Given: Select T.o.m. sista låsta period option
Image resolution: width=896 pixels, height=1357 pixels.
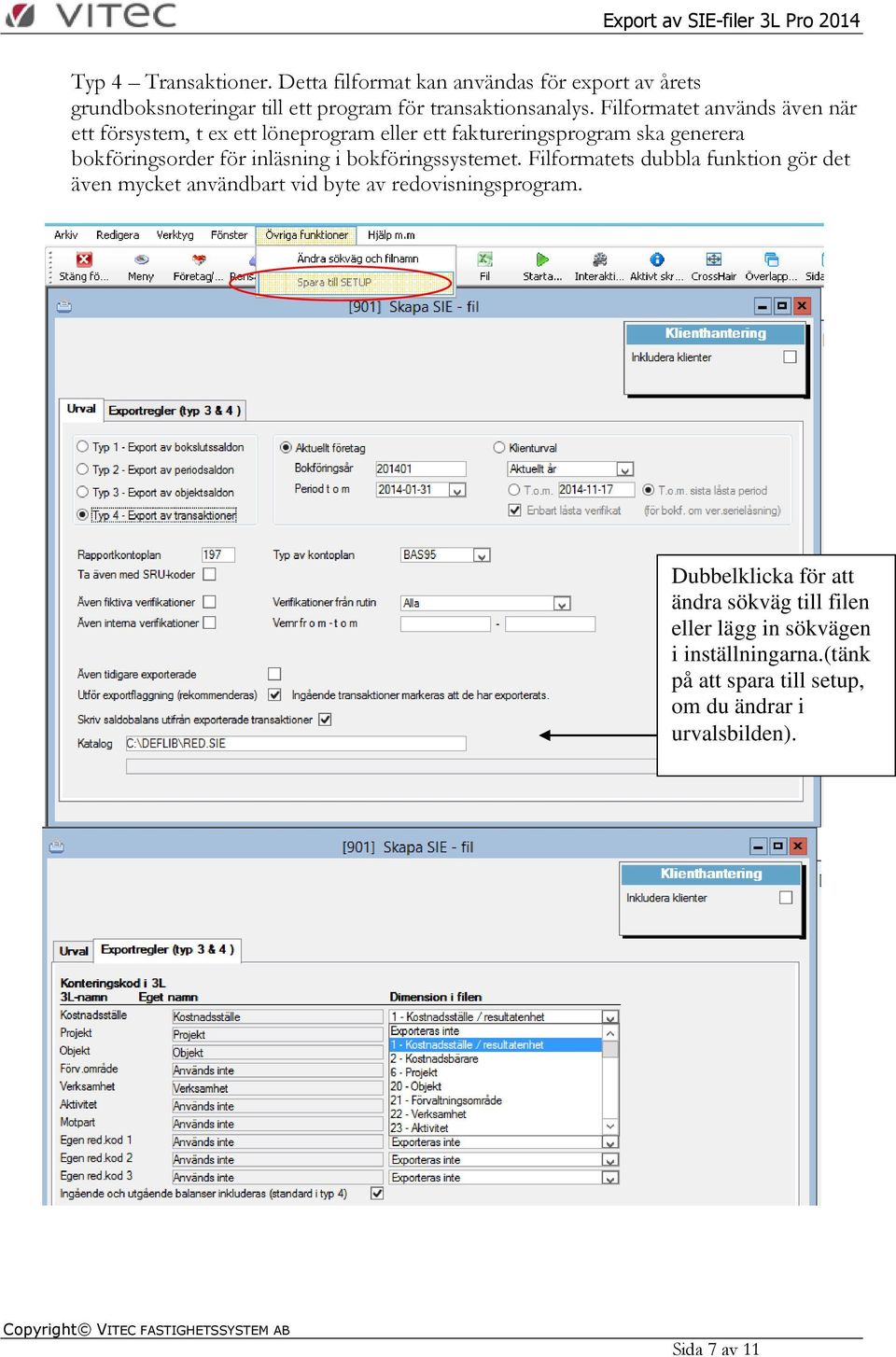Looking at the screenshot, I should tap(649, 490).
